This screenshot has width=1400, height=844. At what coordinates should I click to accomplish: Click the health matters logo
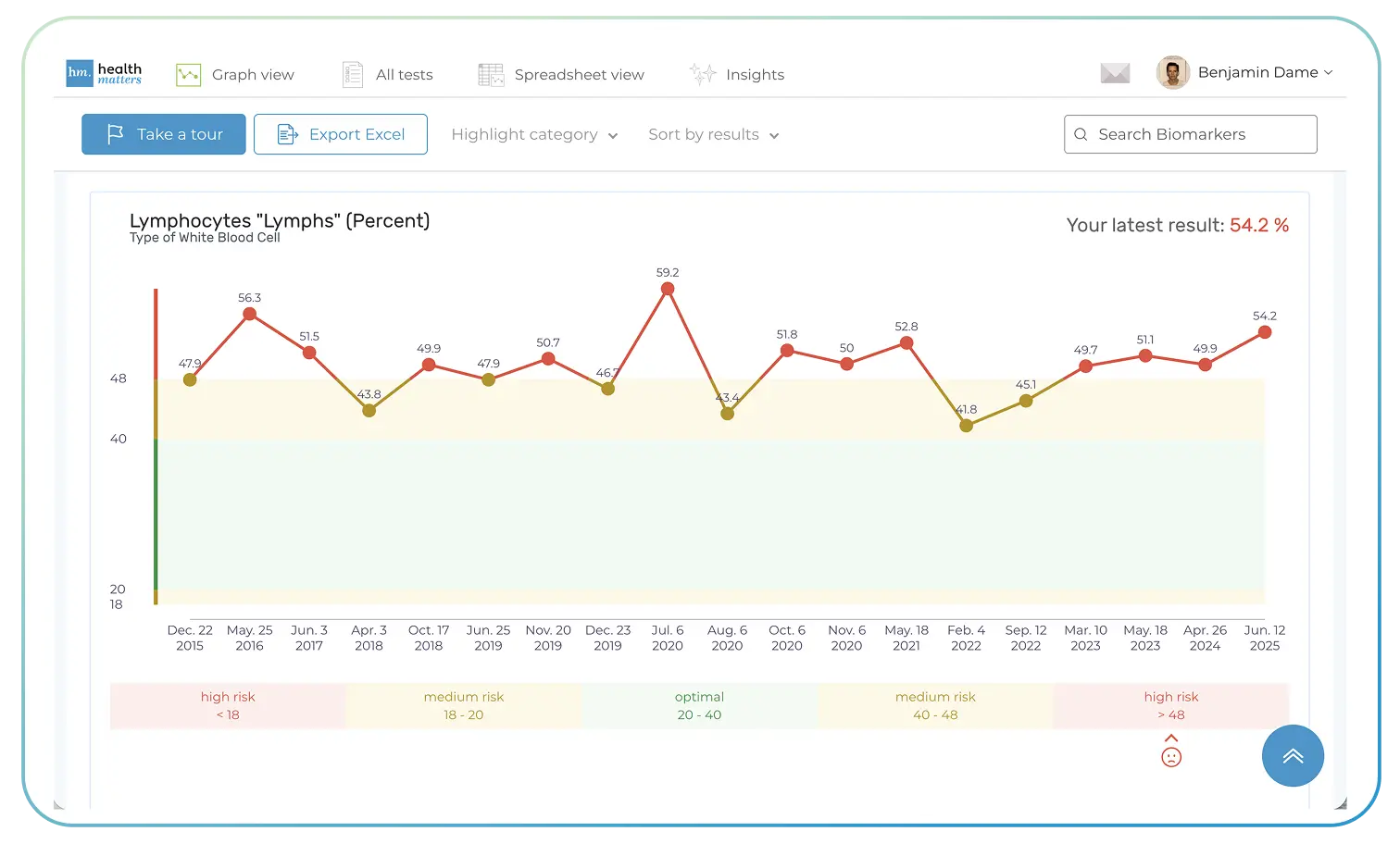pyautogui.click(x=103, y=72)
